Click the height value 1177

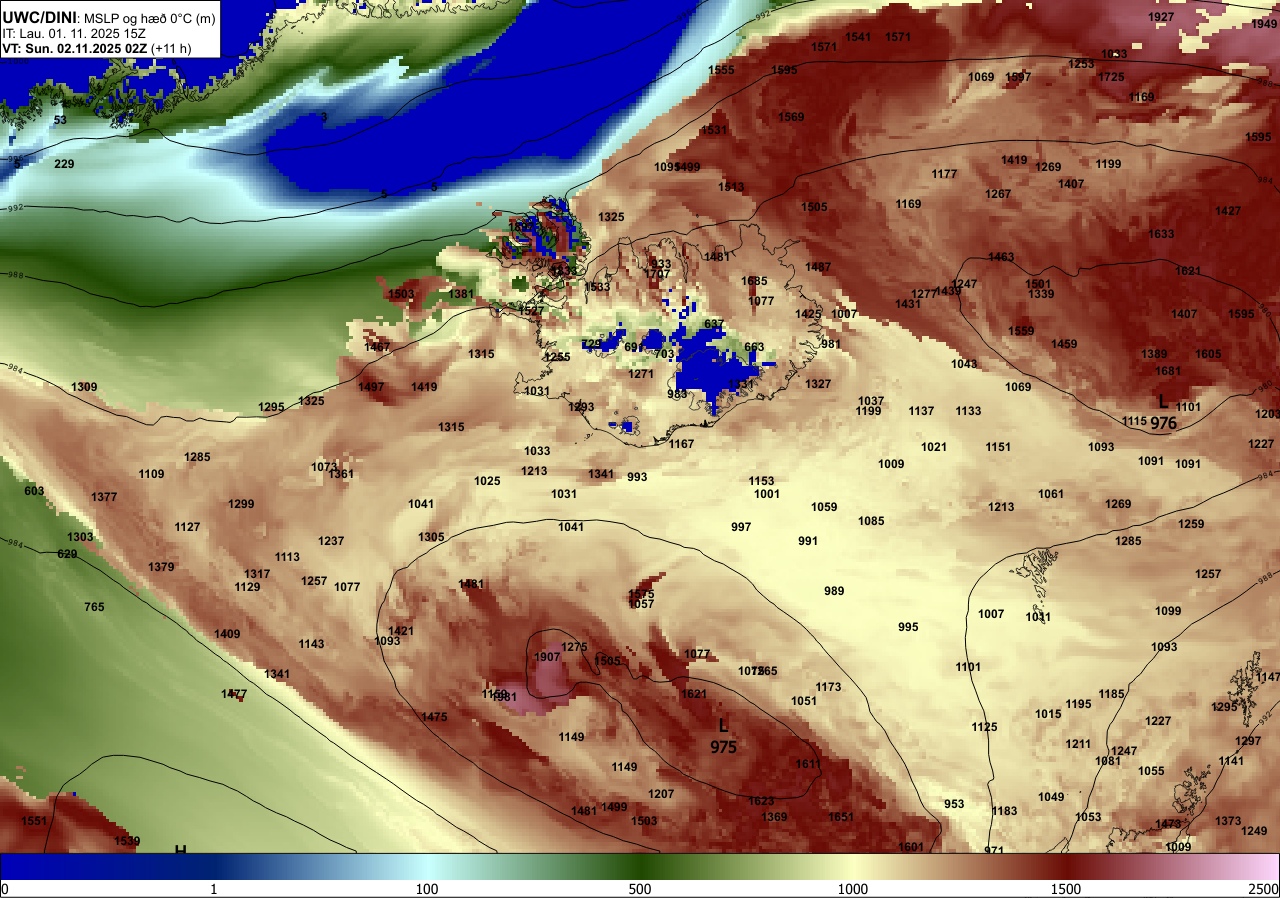tap(944, 174)
